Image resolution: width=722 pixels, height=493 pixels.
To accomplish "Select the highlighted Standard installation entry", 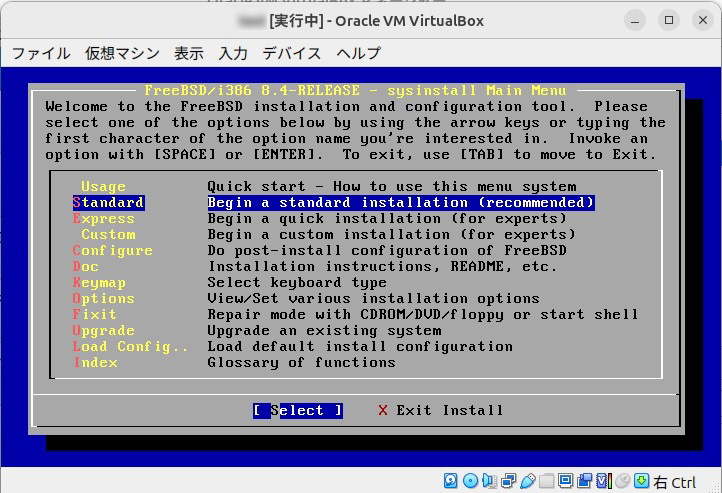I will [x=108, y=203].
